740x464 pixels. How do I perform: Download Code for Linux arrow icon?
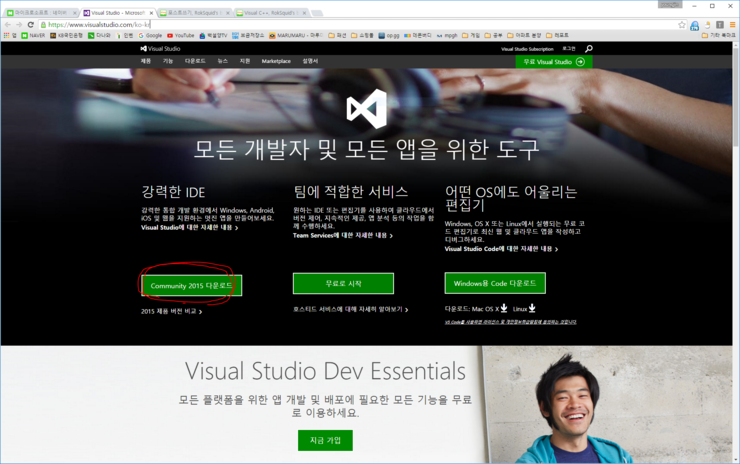[532, 308]
